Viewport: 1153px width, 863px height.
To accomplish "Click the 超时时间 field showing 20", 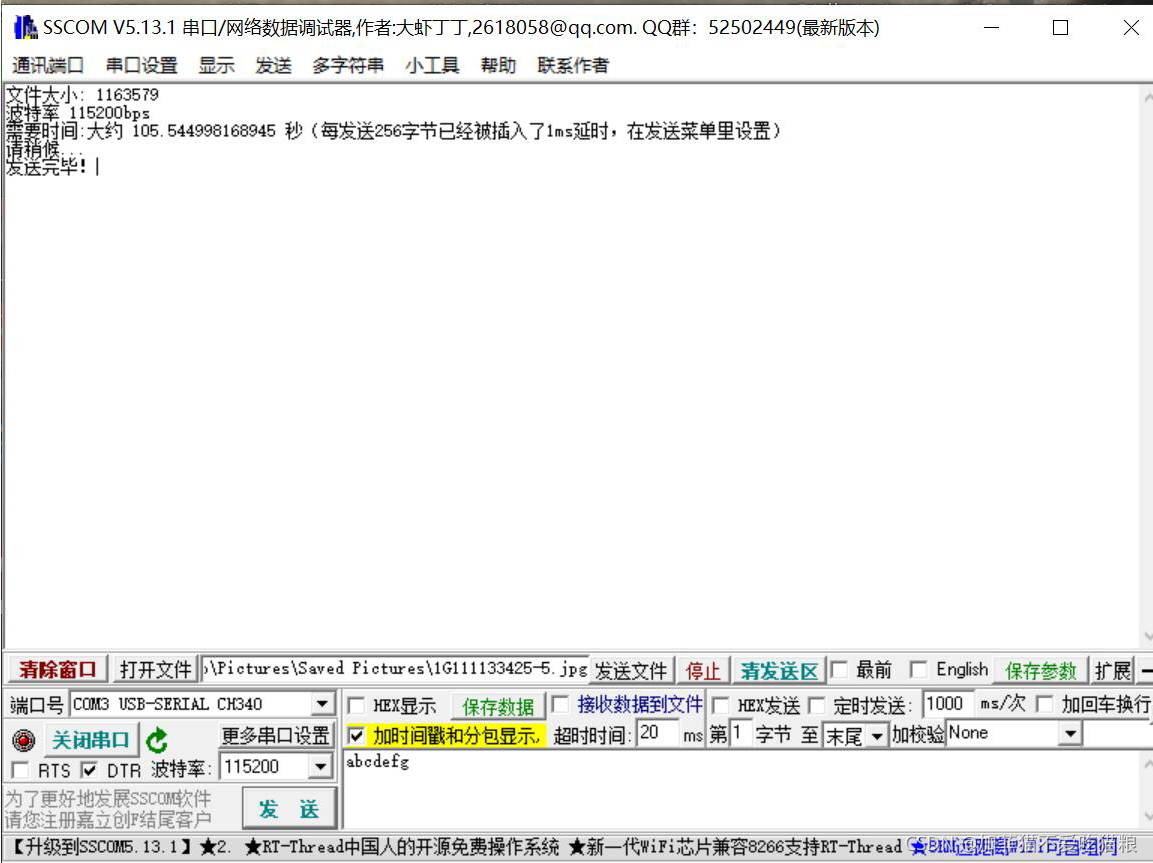I will (x=657, y=733).
